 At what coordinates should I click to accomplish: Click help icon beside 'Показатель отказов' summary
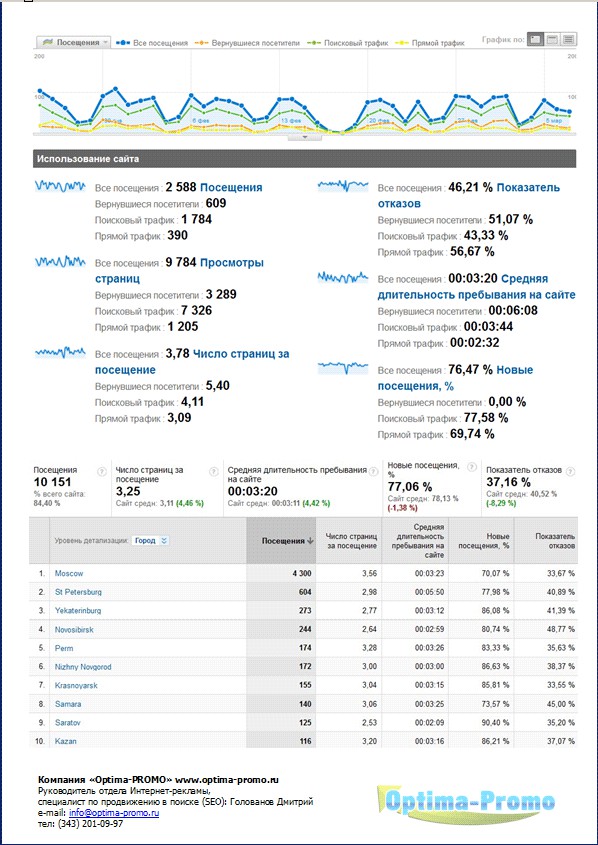click(570, 470)
